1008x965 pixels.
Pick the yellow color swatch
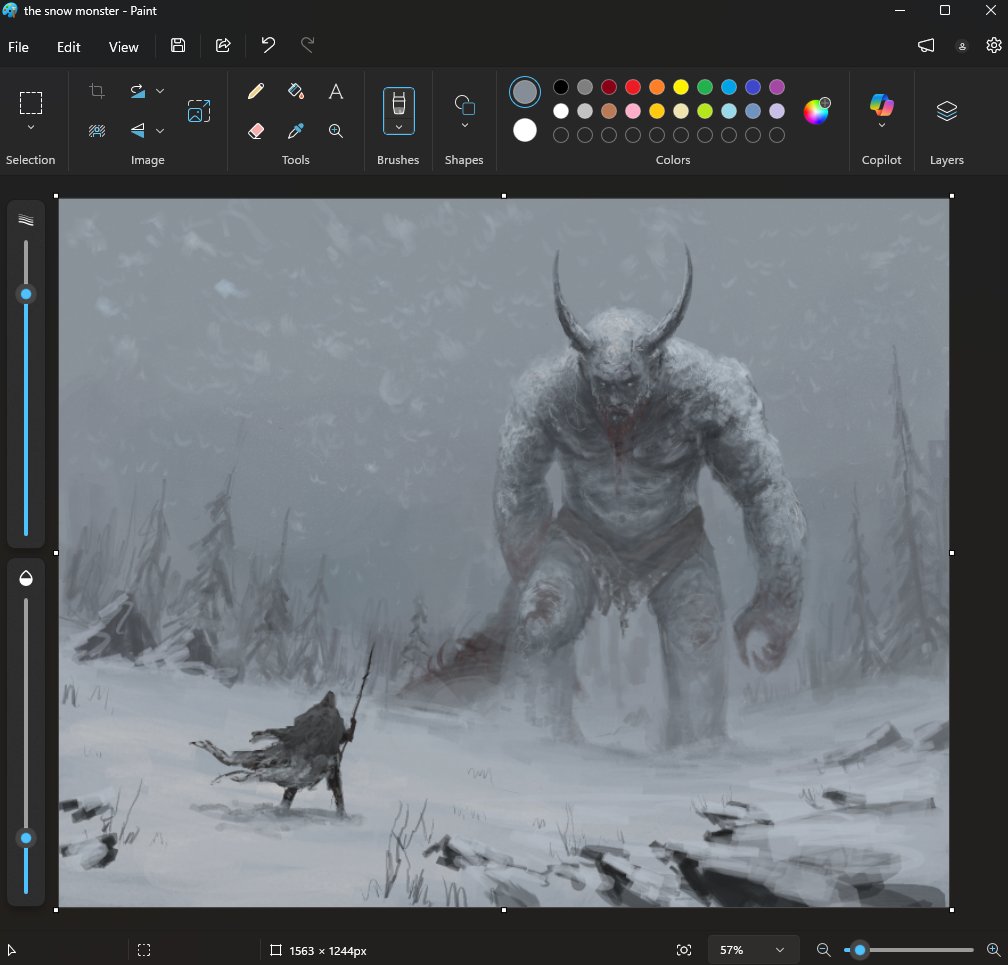coord(681,87)
